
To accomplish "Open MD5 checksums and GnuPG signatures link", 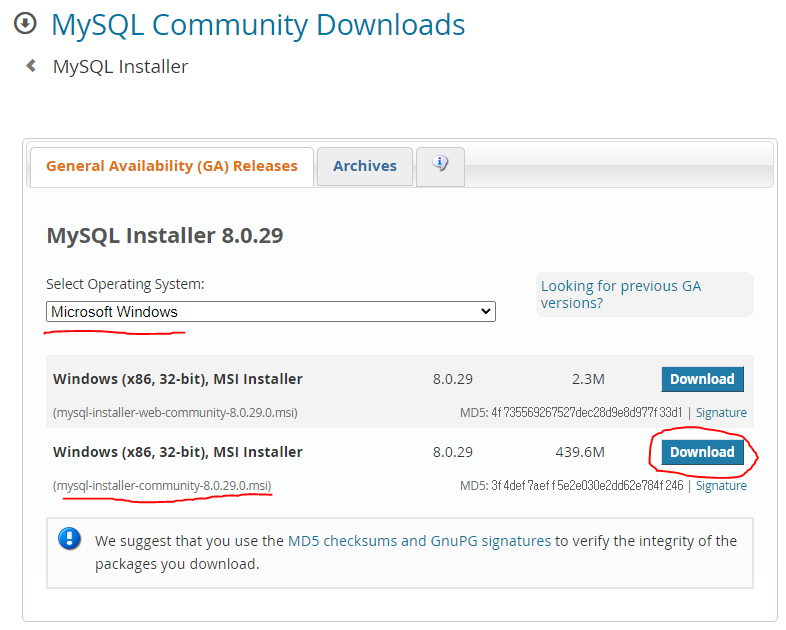I will pyautogui.click(x=420, y=541).
